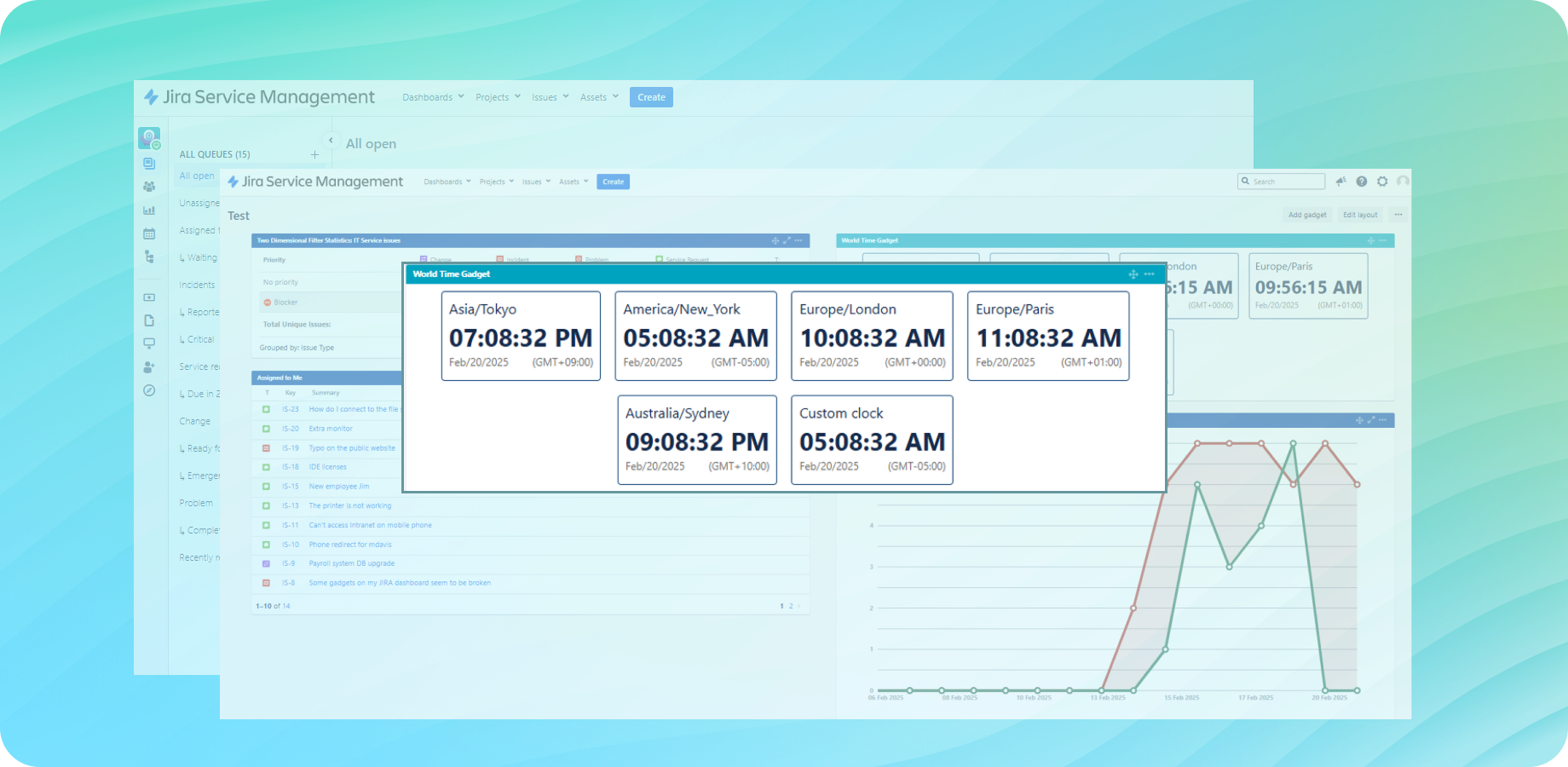
Task: Click the Blocker priority link
Action: click(x=285, y=303)
